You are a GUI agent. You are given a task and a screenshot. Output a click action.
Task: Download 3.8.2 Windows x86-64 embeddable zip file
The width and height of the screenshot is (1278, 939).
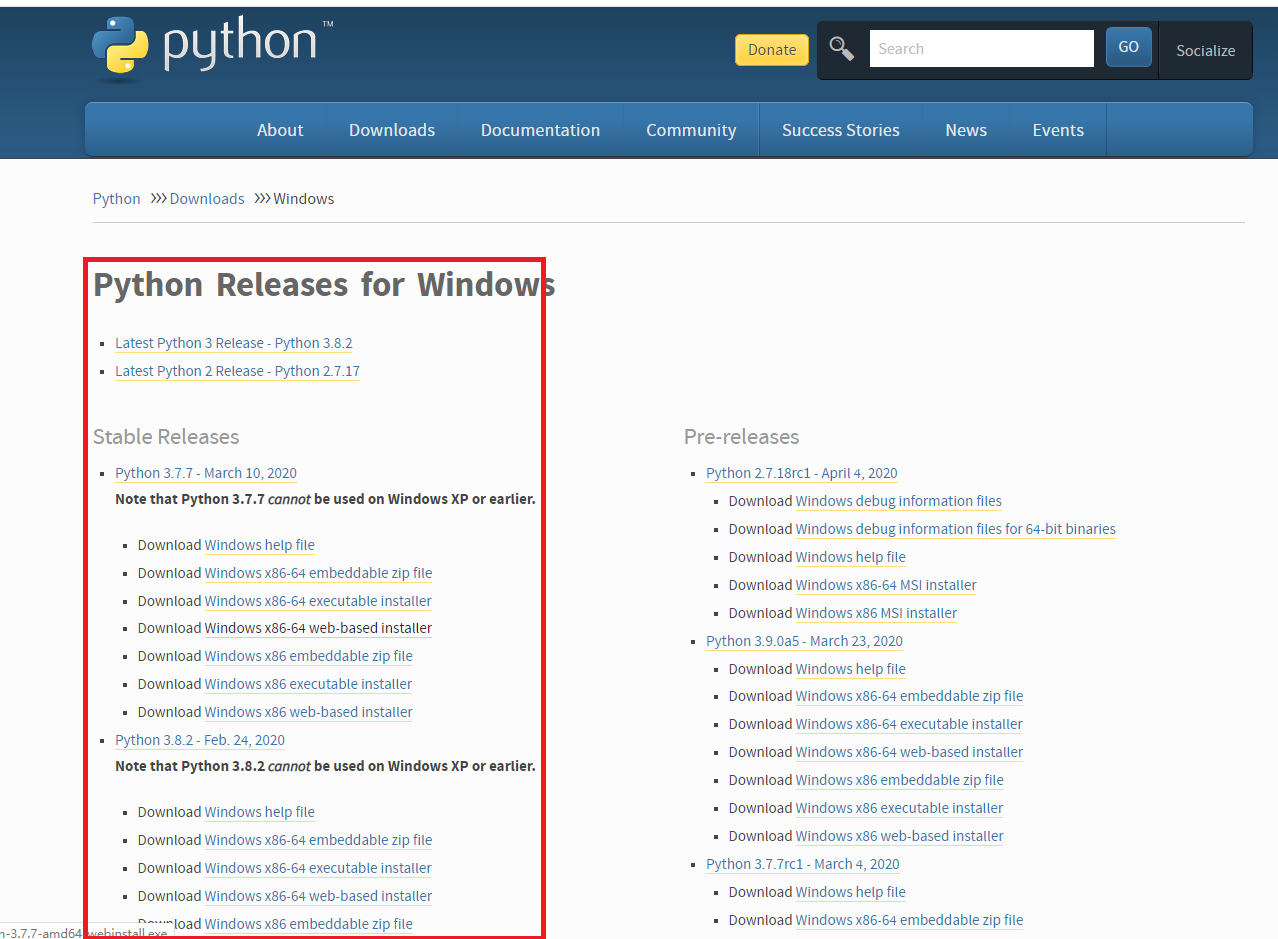(318, 840)
